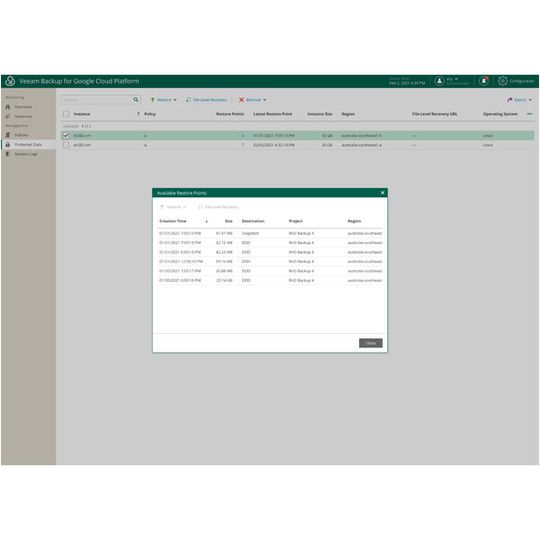The height and width of the screenshot is (540, 540).
Task: Sort by Operating System column header
Action: click(500, 114)
